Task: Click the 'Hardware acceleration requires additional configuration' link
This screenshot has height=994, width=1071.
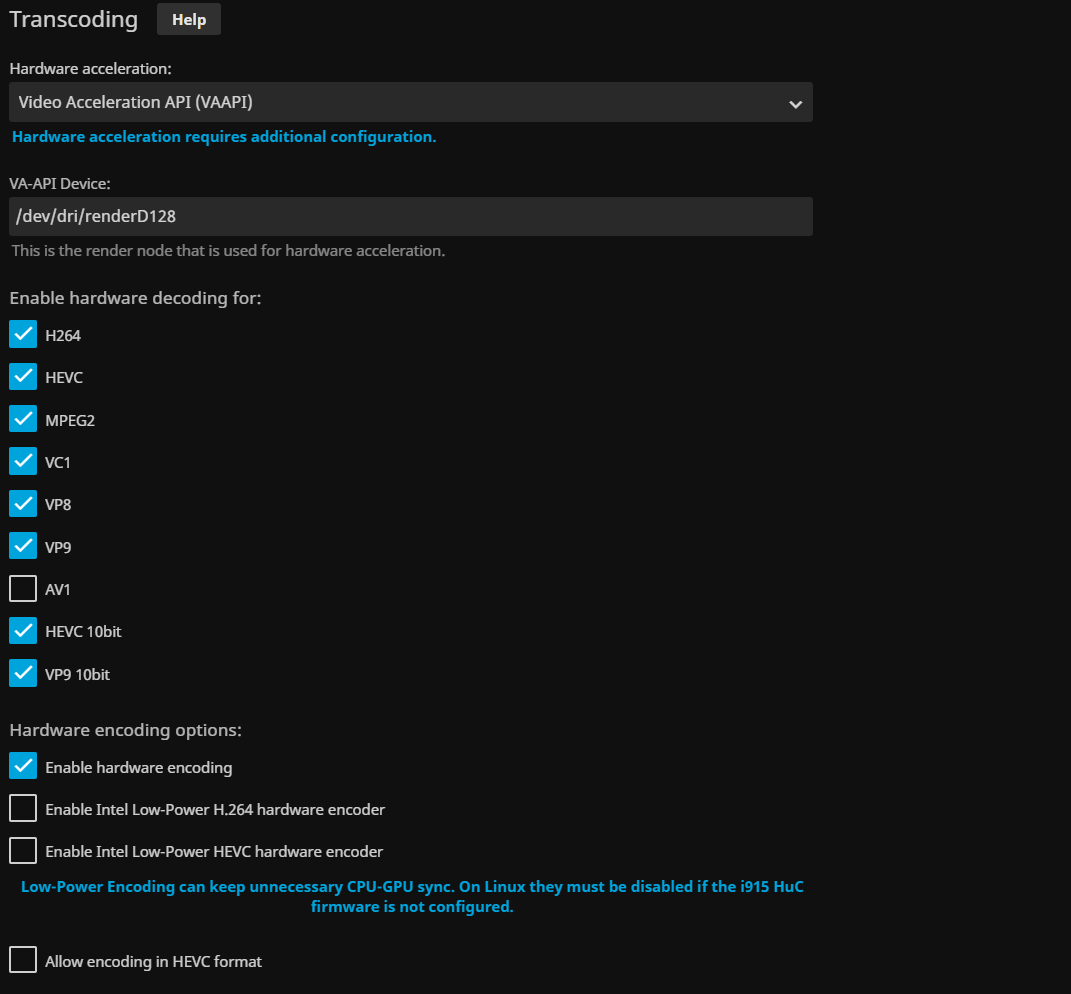Action: point(224,137)
